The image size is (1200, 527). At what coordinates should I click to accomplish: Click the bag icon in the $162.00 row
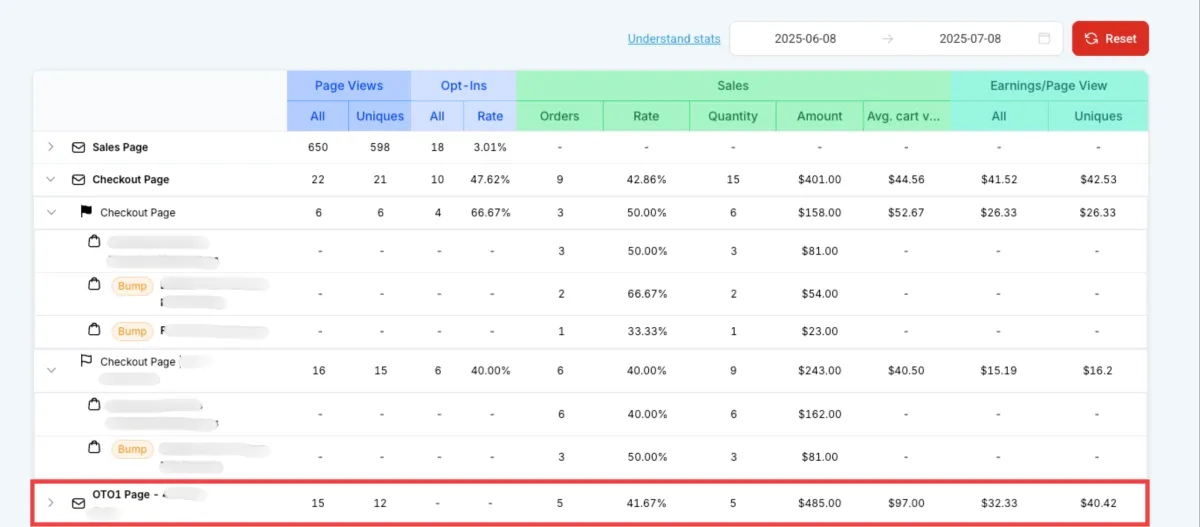click(x=94, y=405)
